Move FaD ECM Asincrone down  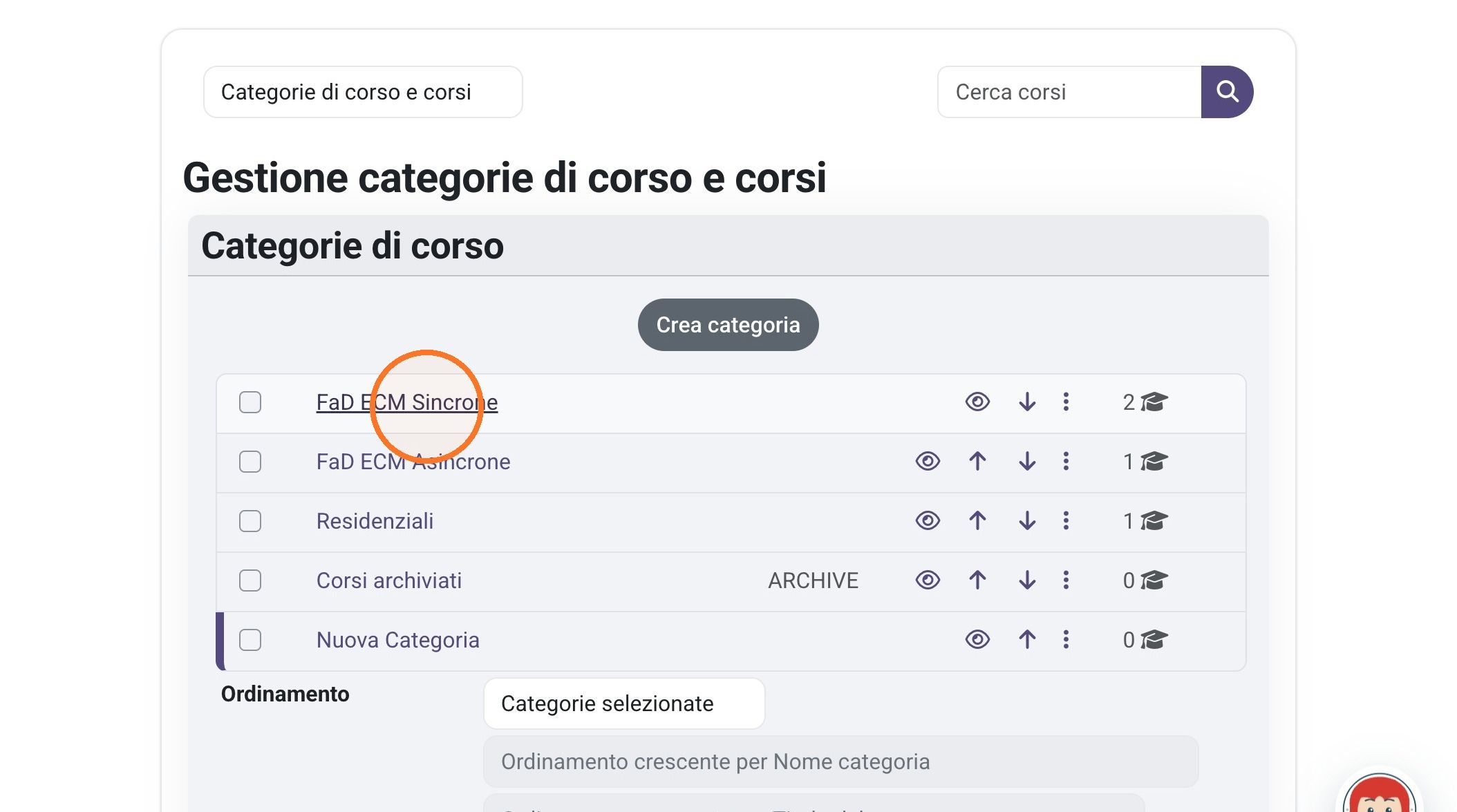[1027, 462]
